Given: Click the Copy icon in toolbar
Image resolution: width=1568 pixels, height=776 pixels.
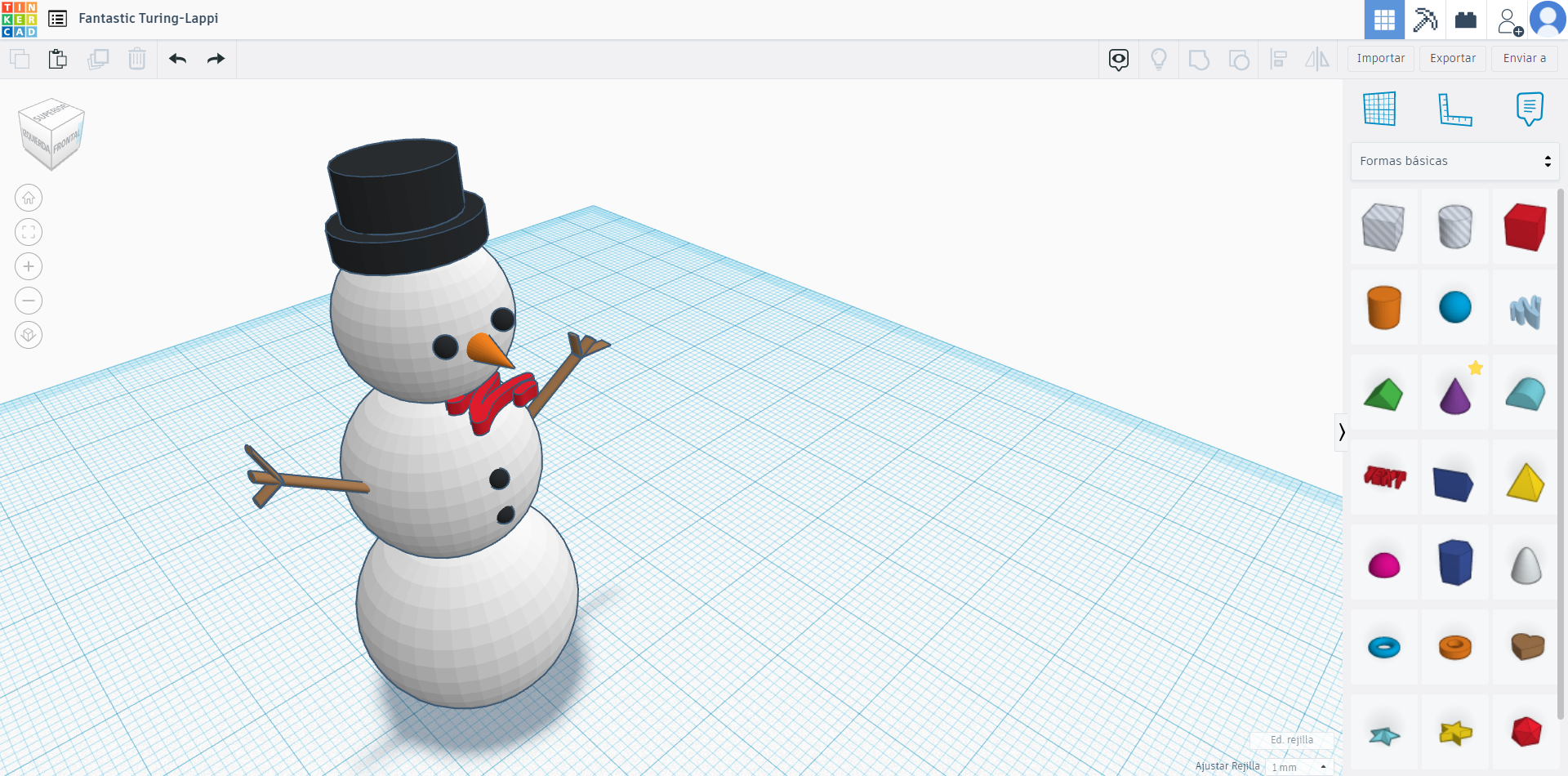Looking at the screenshot, I should [19, 59].
